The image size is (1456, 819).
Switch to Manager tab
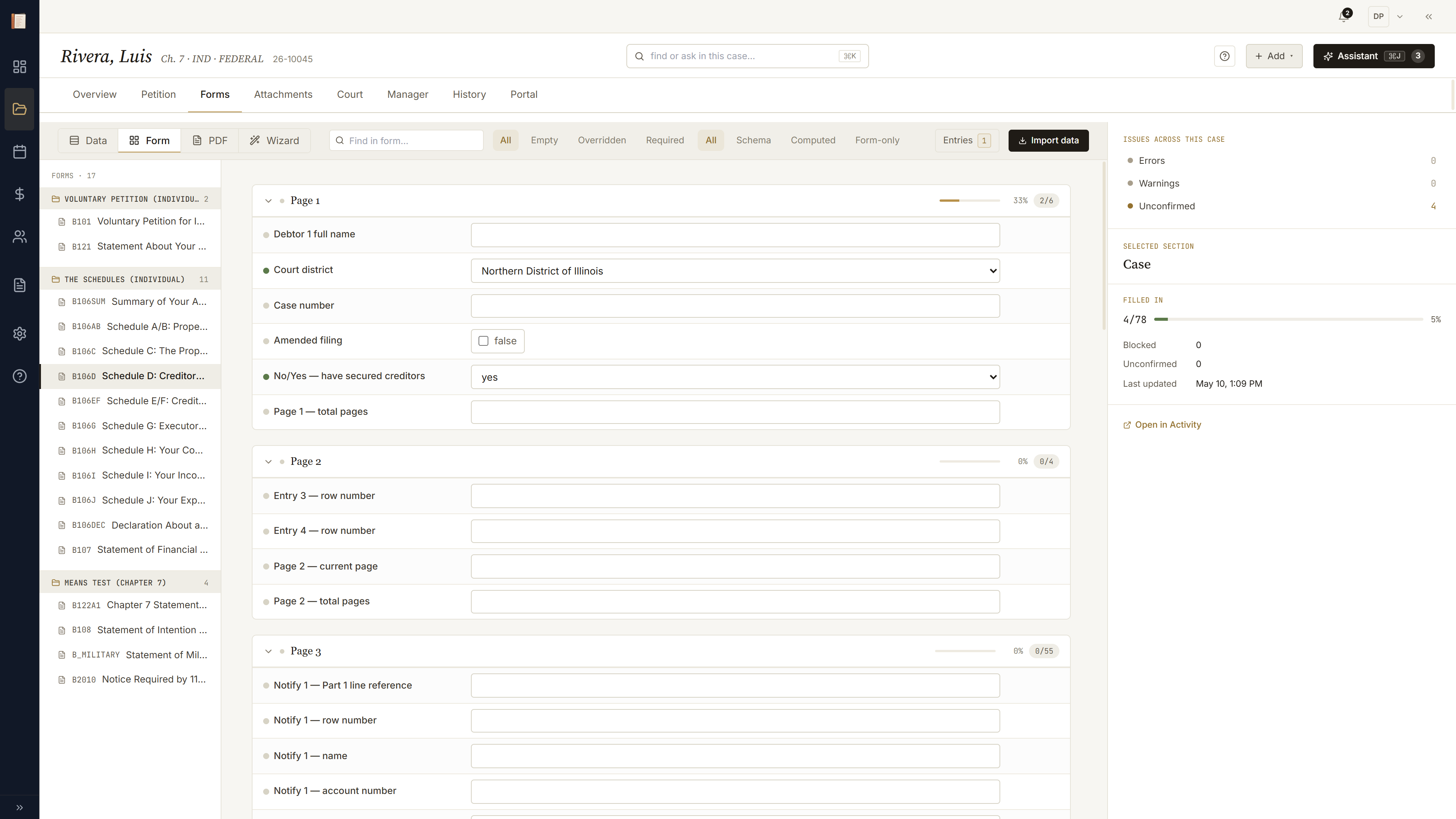(x=408, y=94)
